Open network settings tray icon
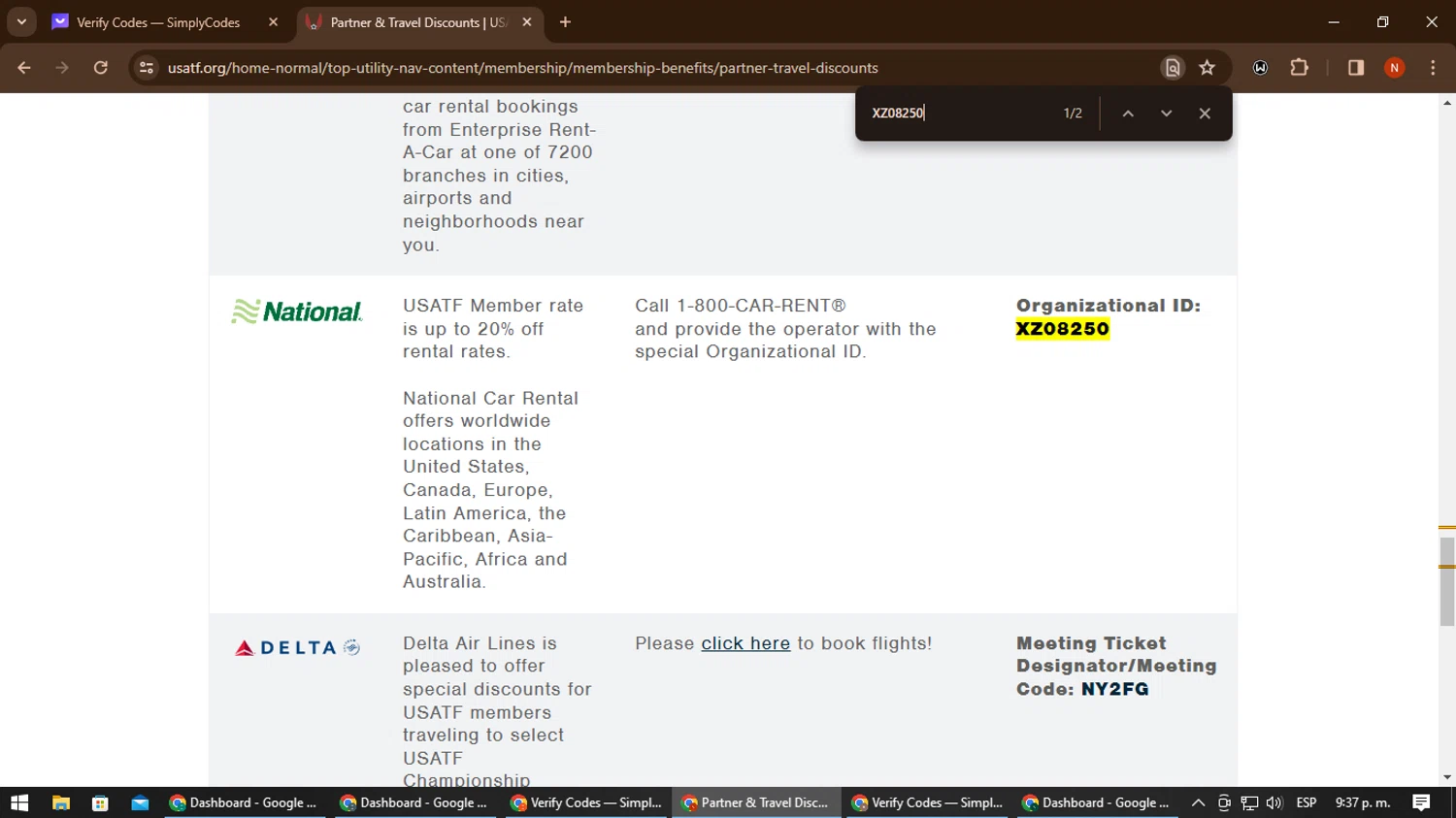 1249,802
